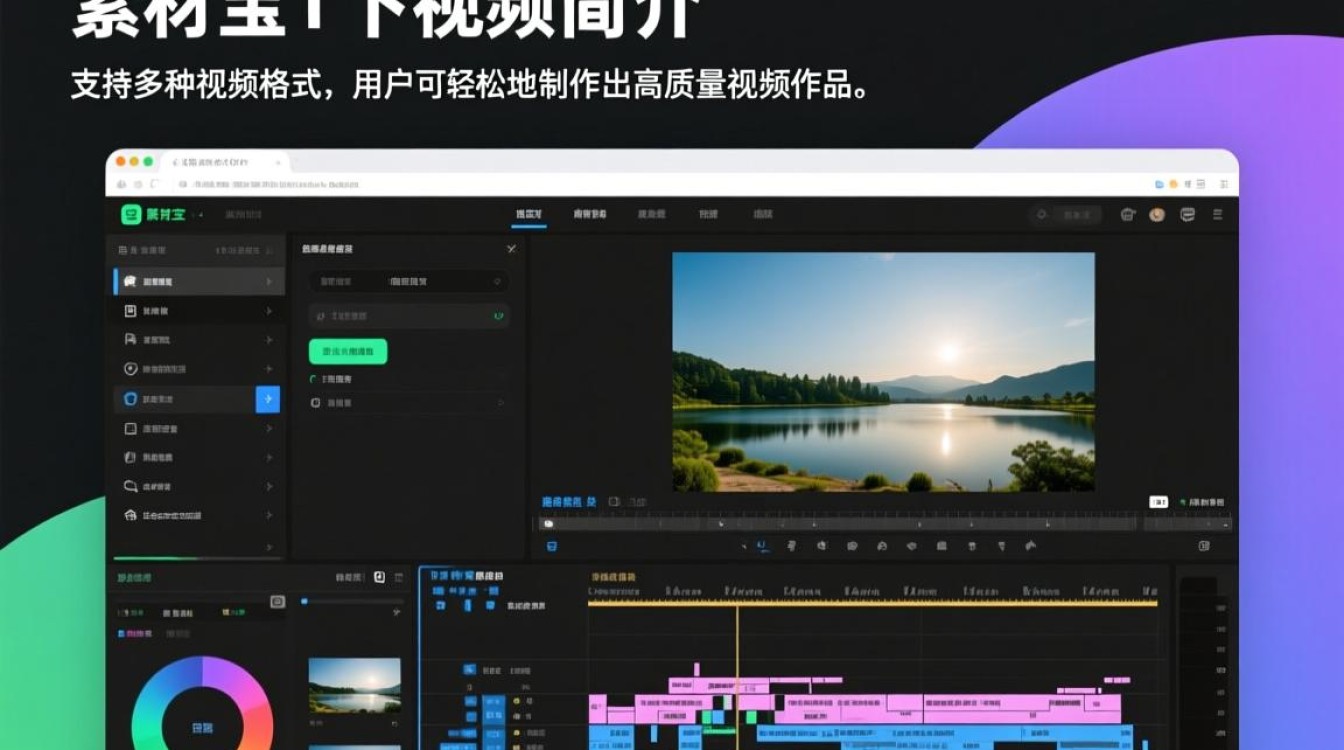
Task: Click the blue label below the preview's left
Action: tap(569, 501)
